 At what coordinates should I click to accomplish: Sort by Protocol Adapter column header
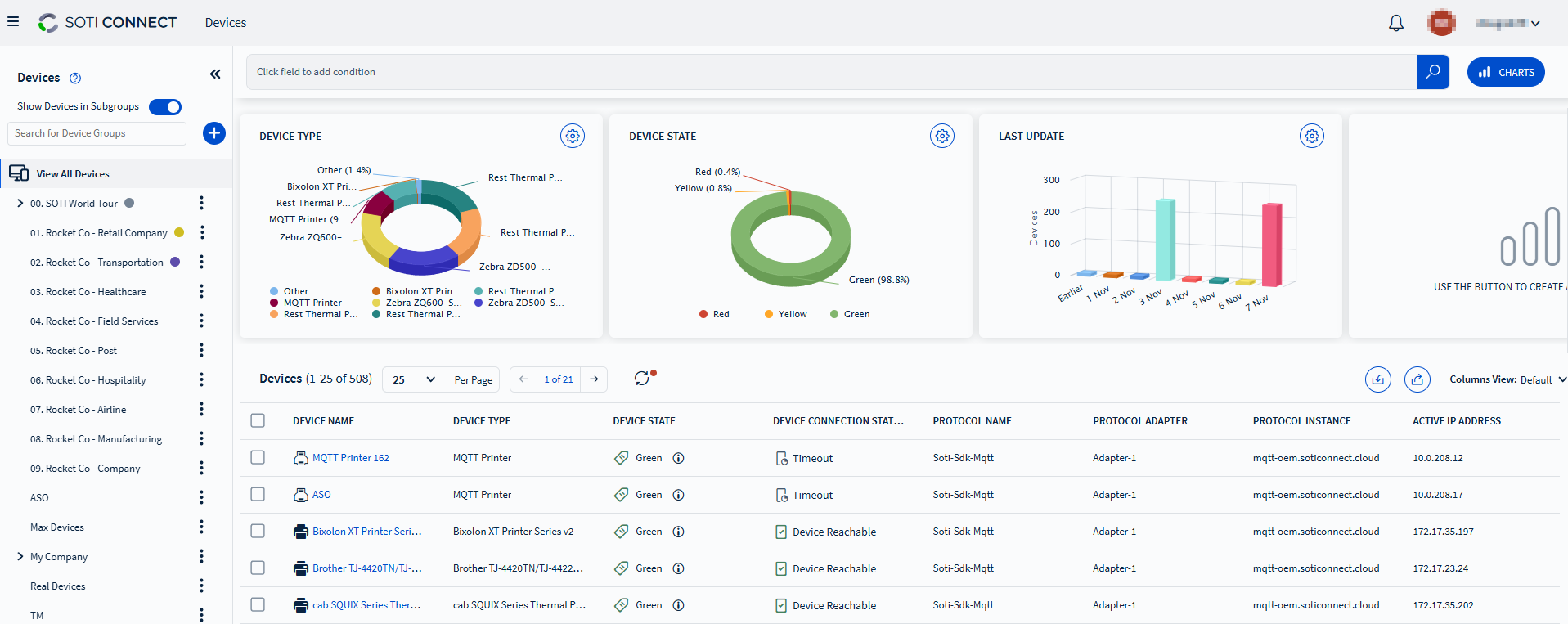tap(1140, 421)
